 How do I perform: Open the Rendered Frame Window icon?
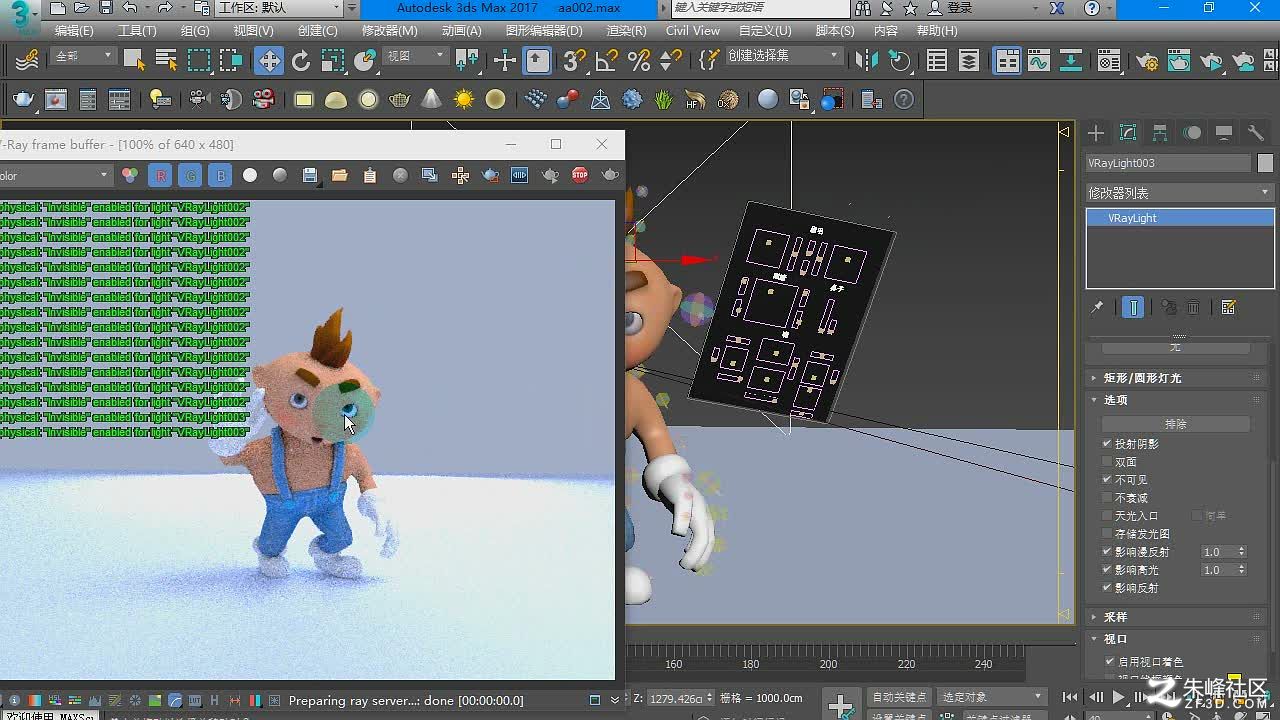[x=1179, y=61]
